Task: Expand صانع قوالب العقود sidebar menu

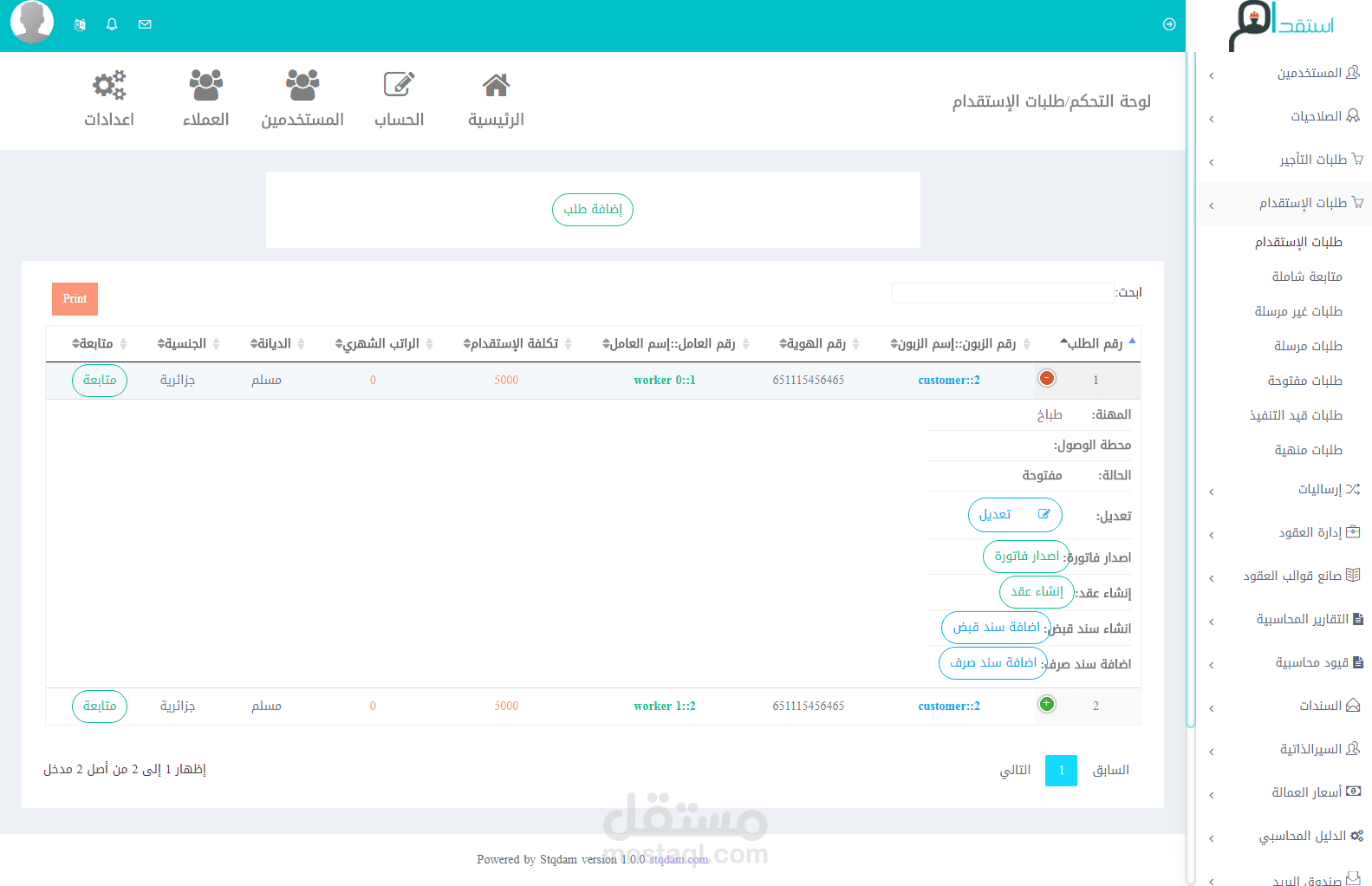Action: [1285, 577]
